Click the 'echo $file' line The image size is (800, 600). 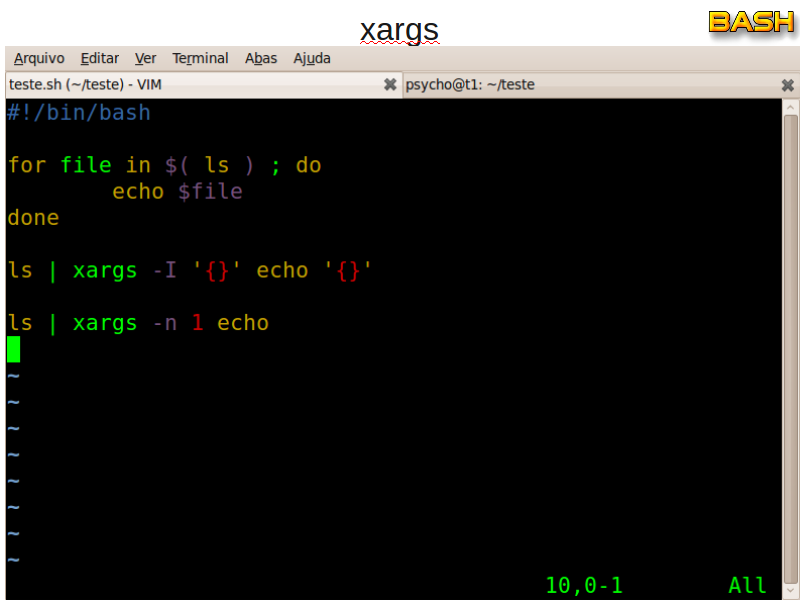(x=177, y=191)
